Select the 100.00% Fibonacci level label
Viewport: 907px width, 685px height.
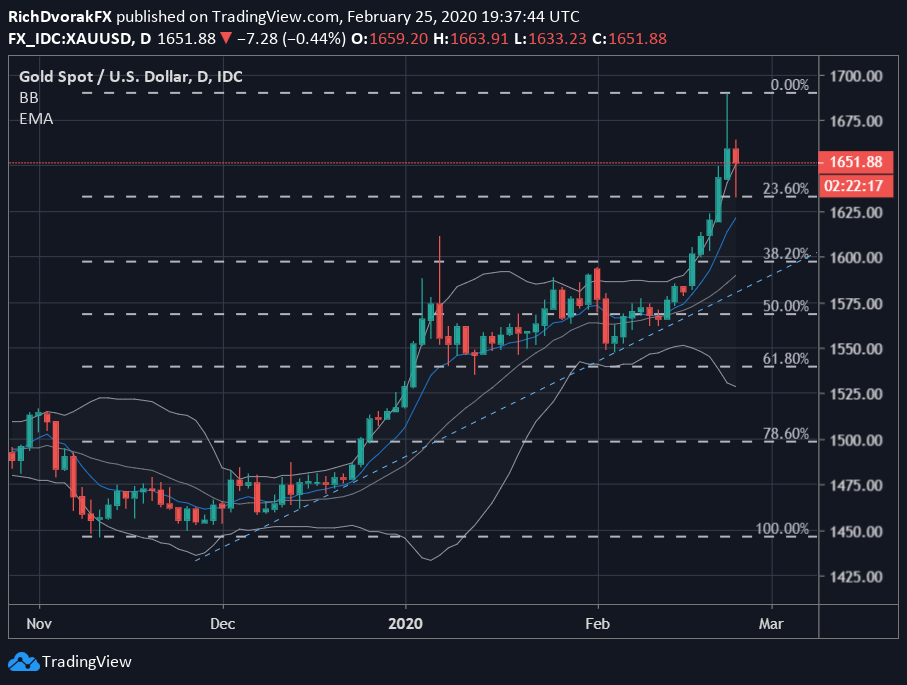click(x=781, y=528)
